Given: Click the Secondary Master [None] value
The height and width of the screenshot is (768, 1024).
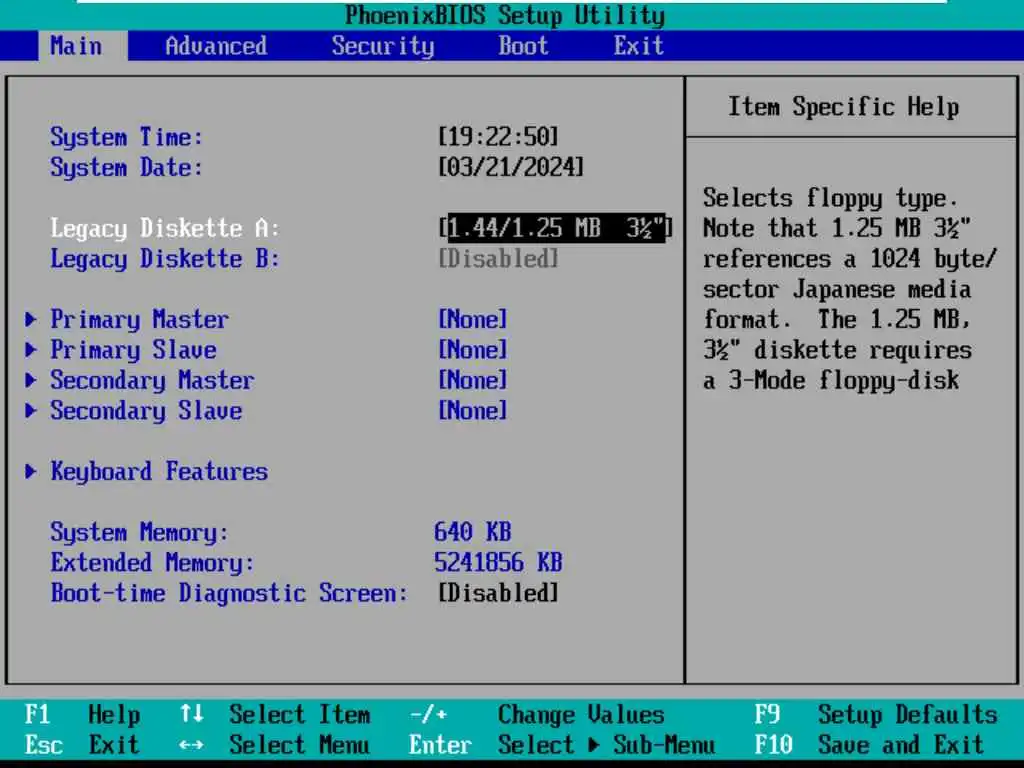Looking at the screenshot, I should (x=473, y=380).
